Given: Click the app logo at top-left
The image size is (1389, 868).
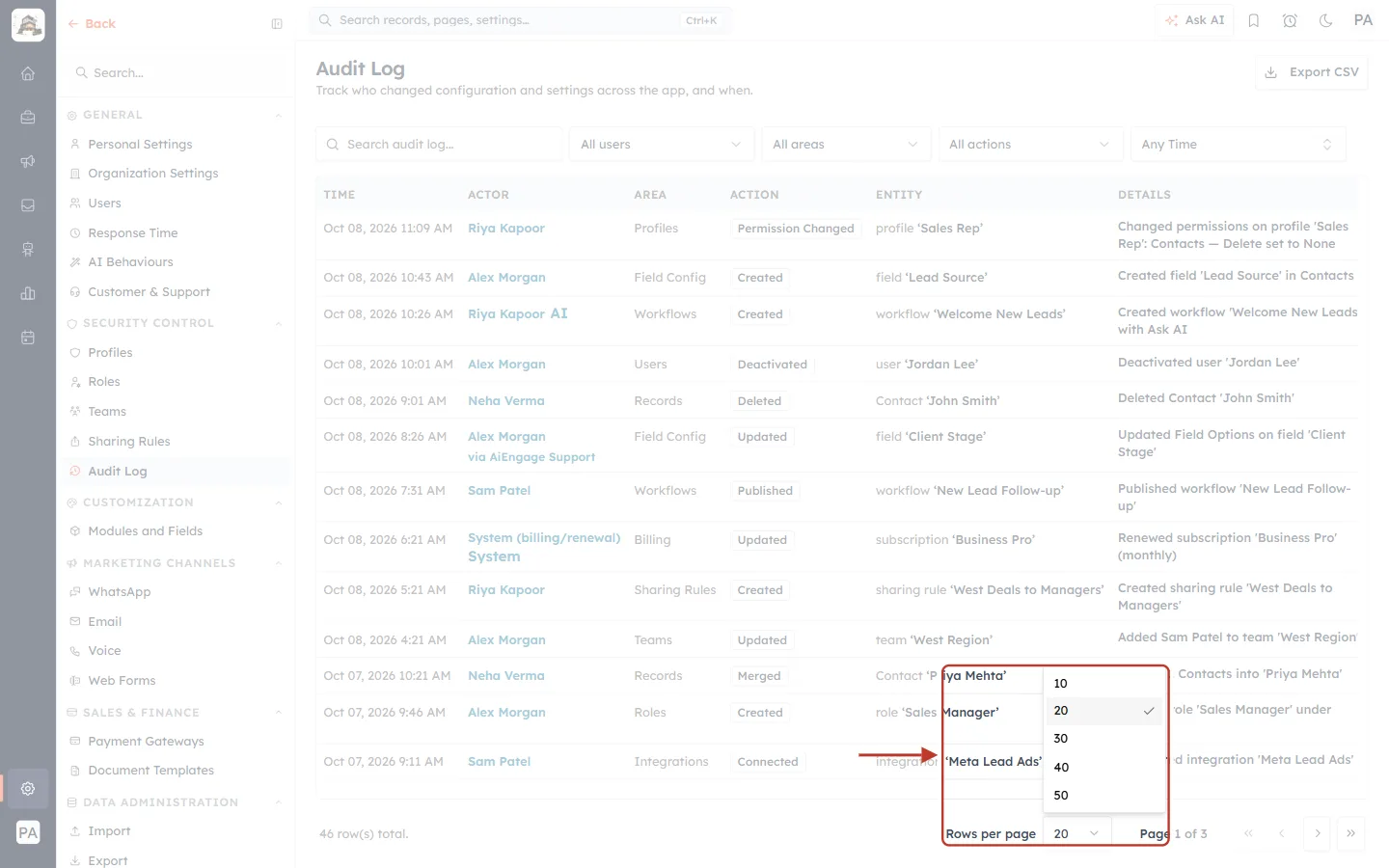Looking at the screenshot, I should pyautogui.click(x=28, y=25).
